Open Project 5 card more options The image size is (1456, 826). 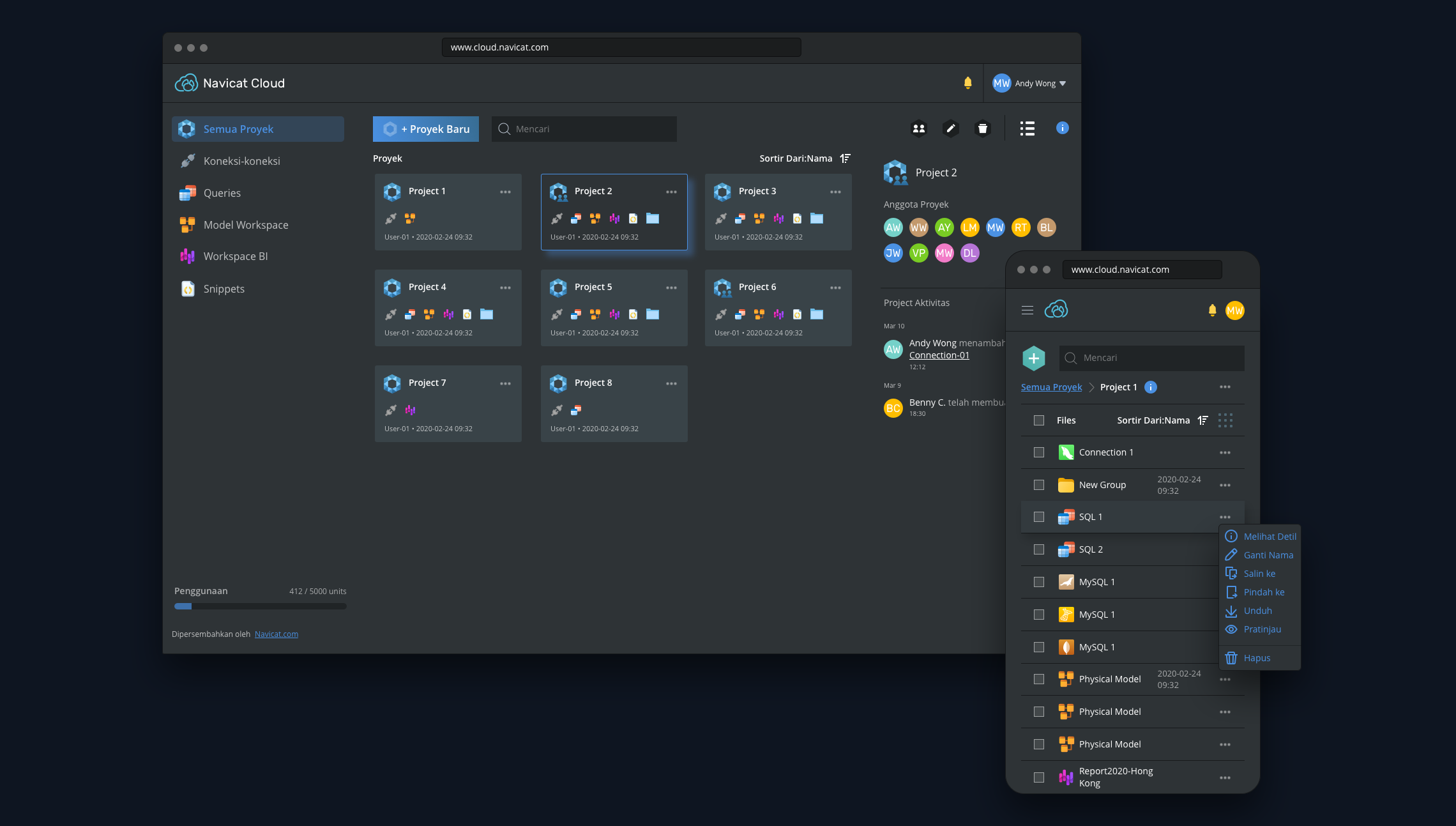coord(671,287)
